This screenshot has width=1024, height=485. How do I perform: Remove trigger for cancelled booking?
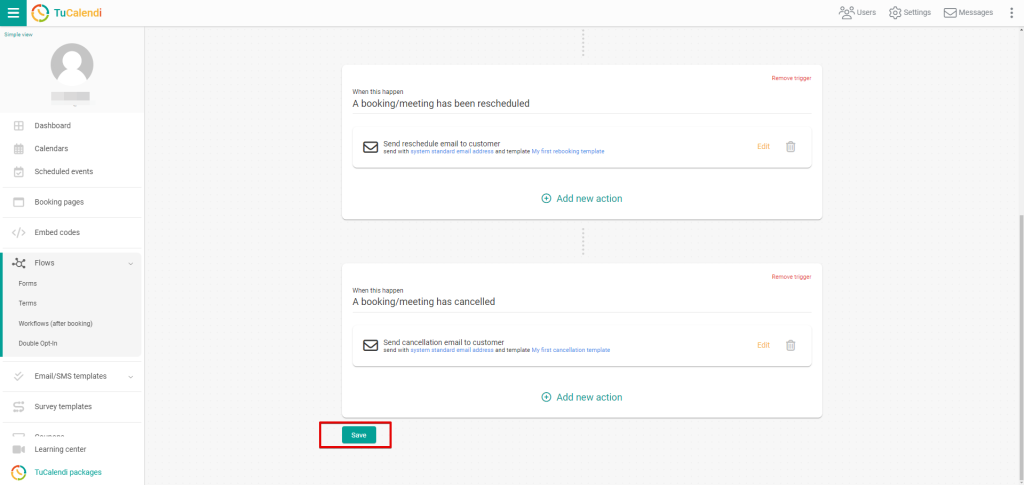790,277
